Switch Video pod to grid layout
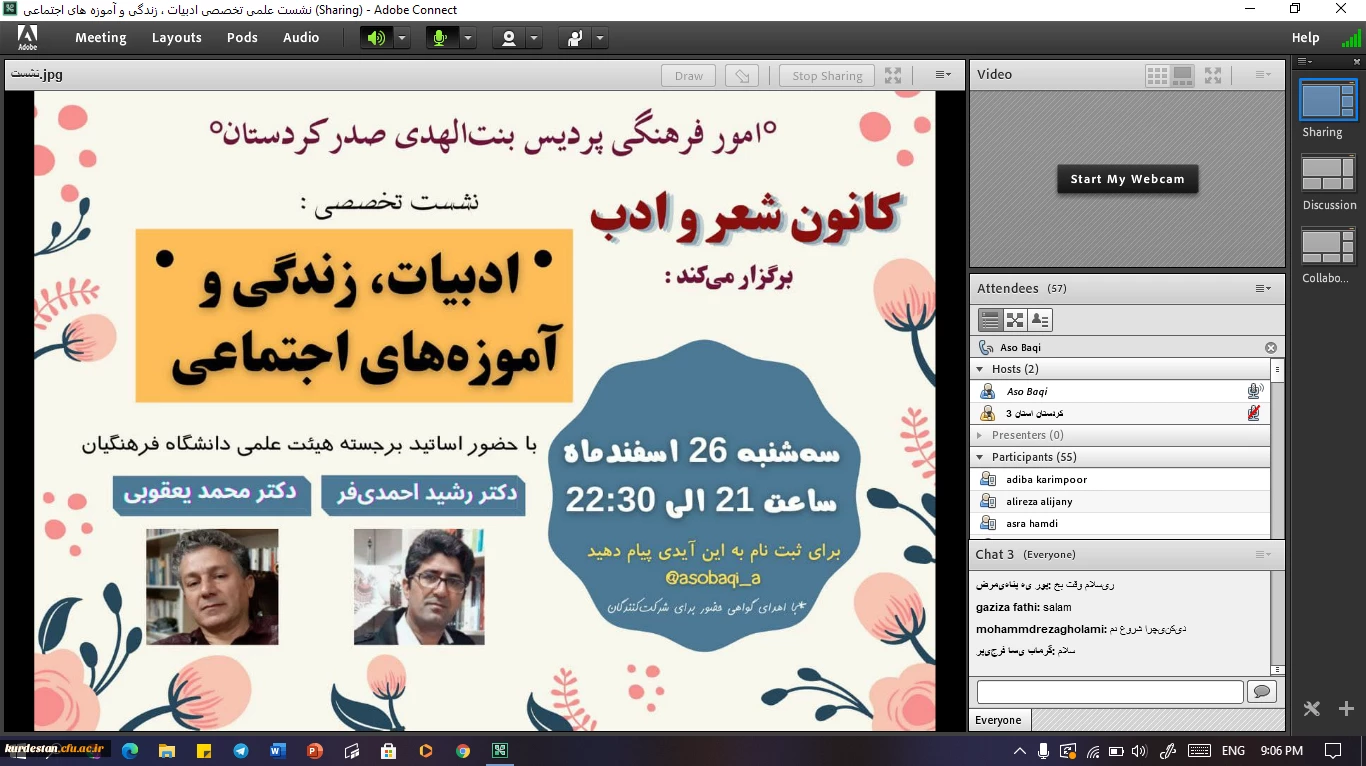The height and width of the screenshot is (766, 1366). [x=1157, y=75]
